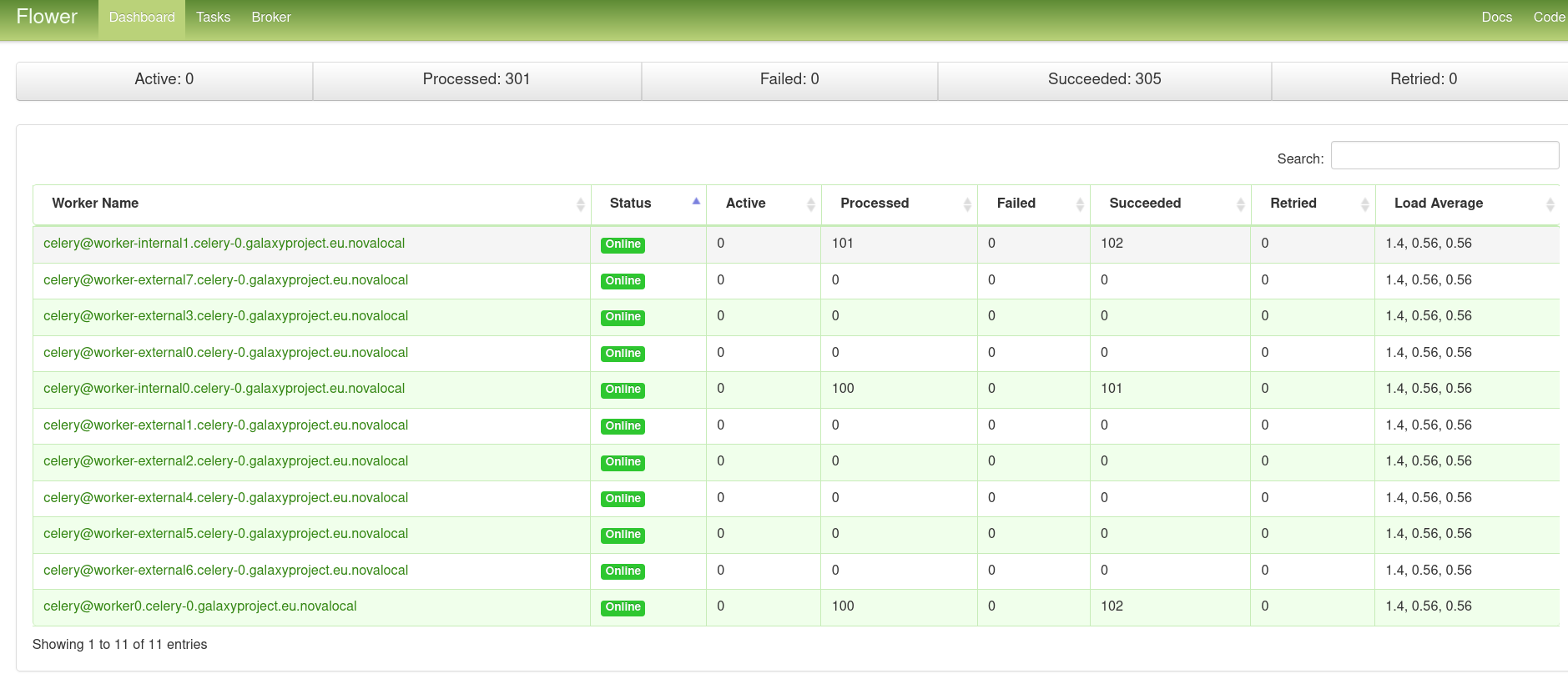Viewport: 1568px width, 679px height.
Task: Click the Worker Name column header text
Action: click(x=95, y=204)
